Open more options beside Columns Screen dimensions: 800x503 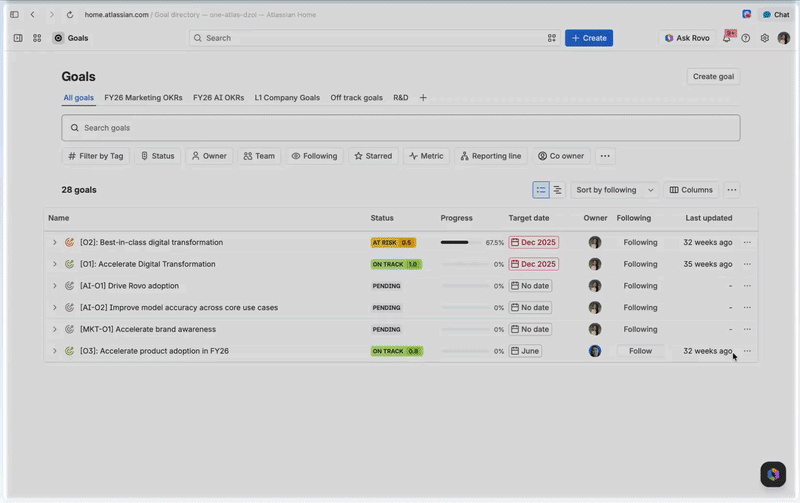tap(732, 190)
